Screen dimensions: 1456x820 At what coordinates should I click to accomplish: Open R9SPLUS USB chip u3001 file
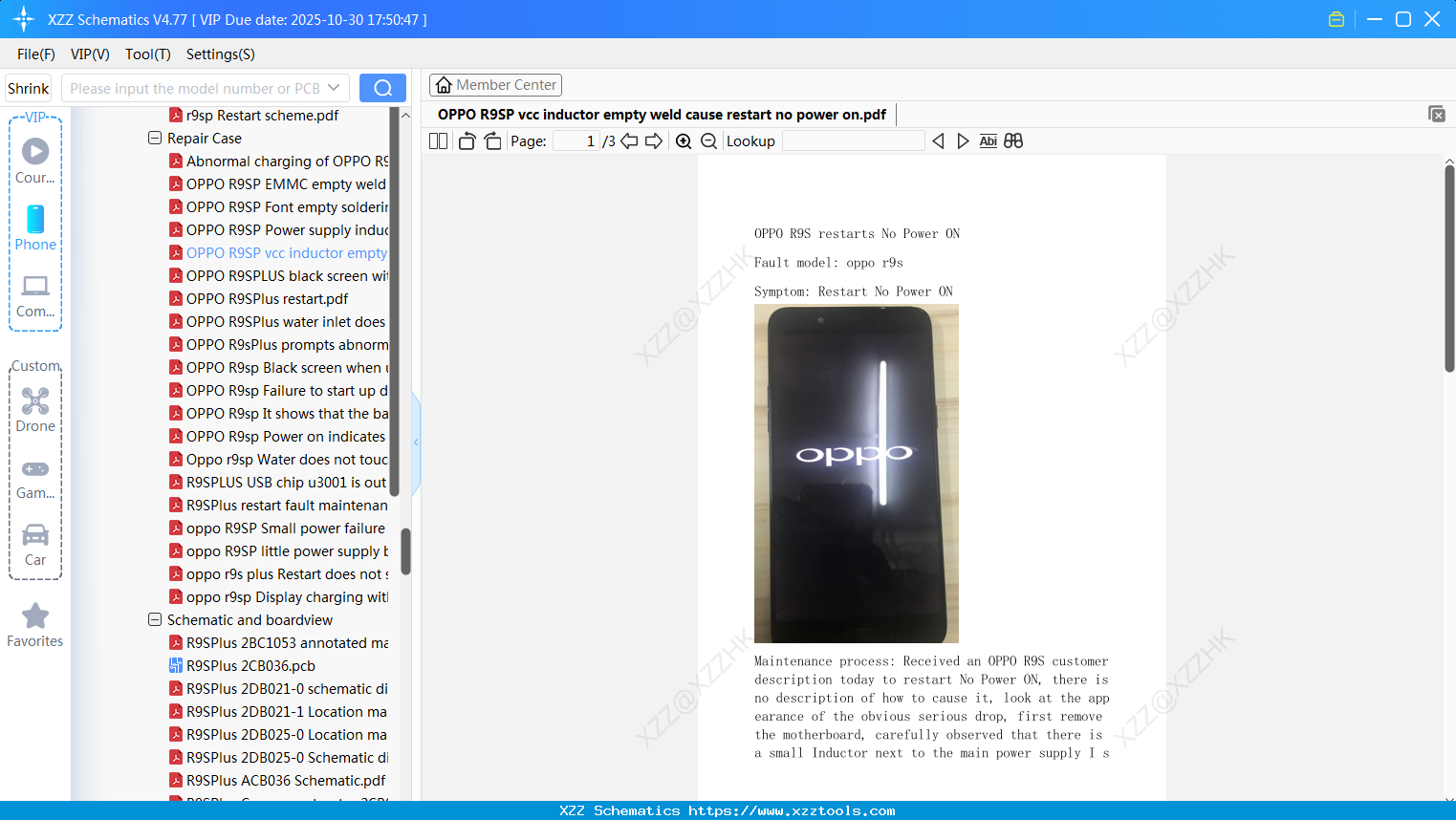[278, 482]
